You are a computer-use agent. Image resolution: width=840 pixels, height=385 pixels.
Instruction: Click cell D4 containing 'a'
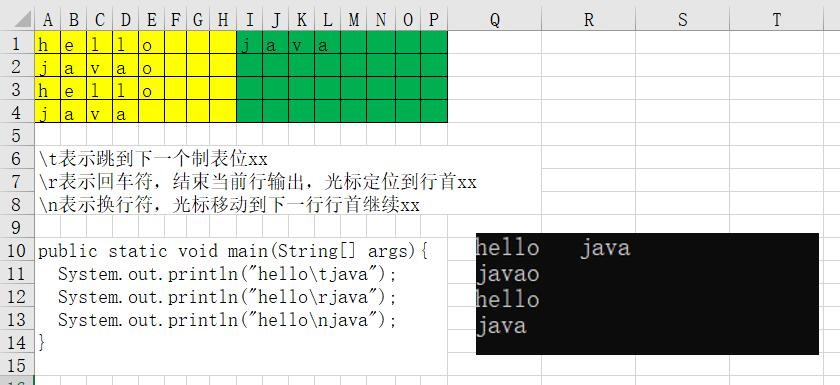(125, 111)
